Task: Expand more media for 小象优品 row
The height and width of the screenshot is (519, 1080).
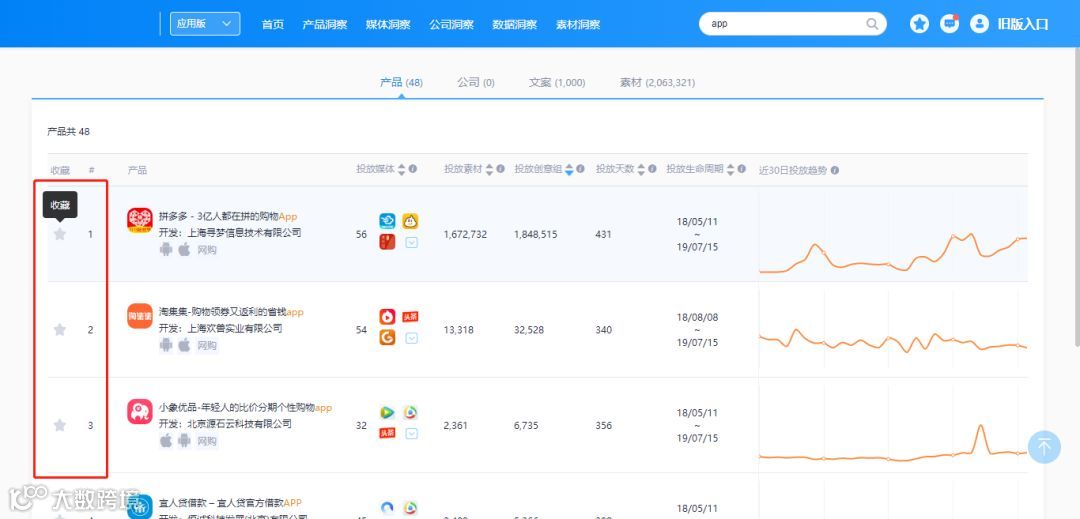Action: [411, 434]
